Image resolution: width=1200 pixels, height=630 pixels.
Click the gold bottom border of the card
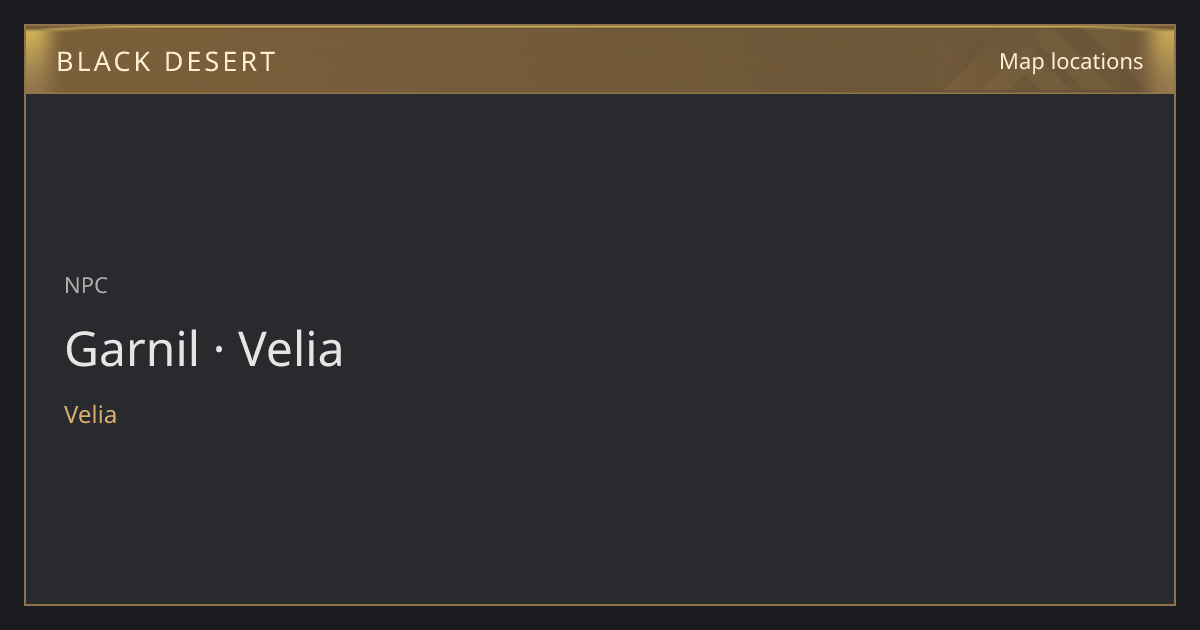click(x=600, y=604)
